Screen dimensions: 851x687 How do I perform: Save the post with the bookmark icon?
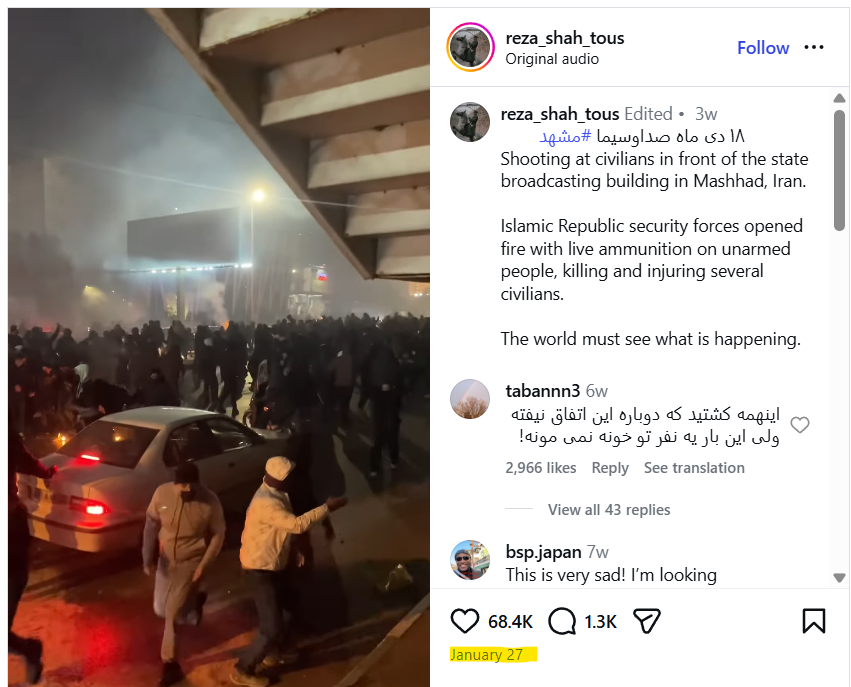pyautogui.click(x=814, y=621)
